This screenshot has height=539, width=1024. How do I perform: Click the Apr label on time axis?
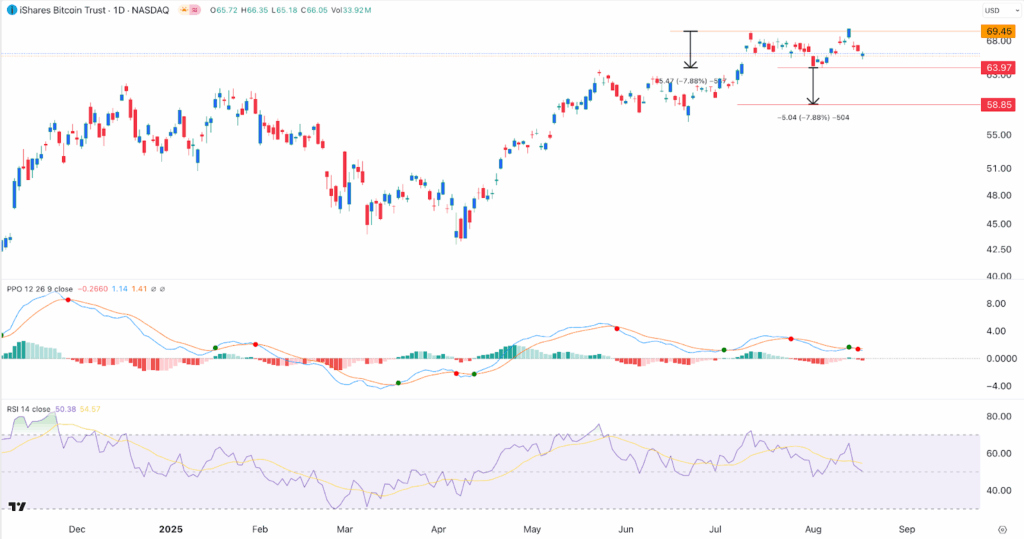438,529
